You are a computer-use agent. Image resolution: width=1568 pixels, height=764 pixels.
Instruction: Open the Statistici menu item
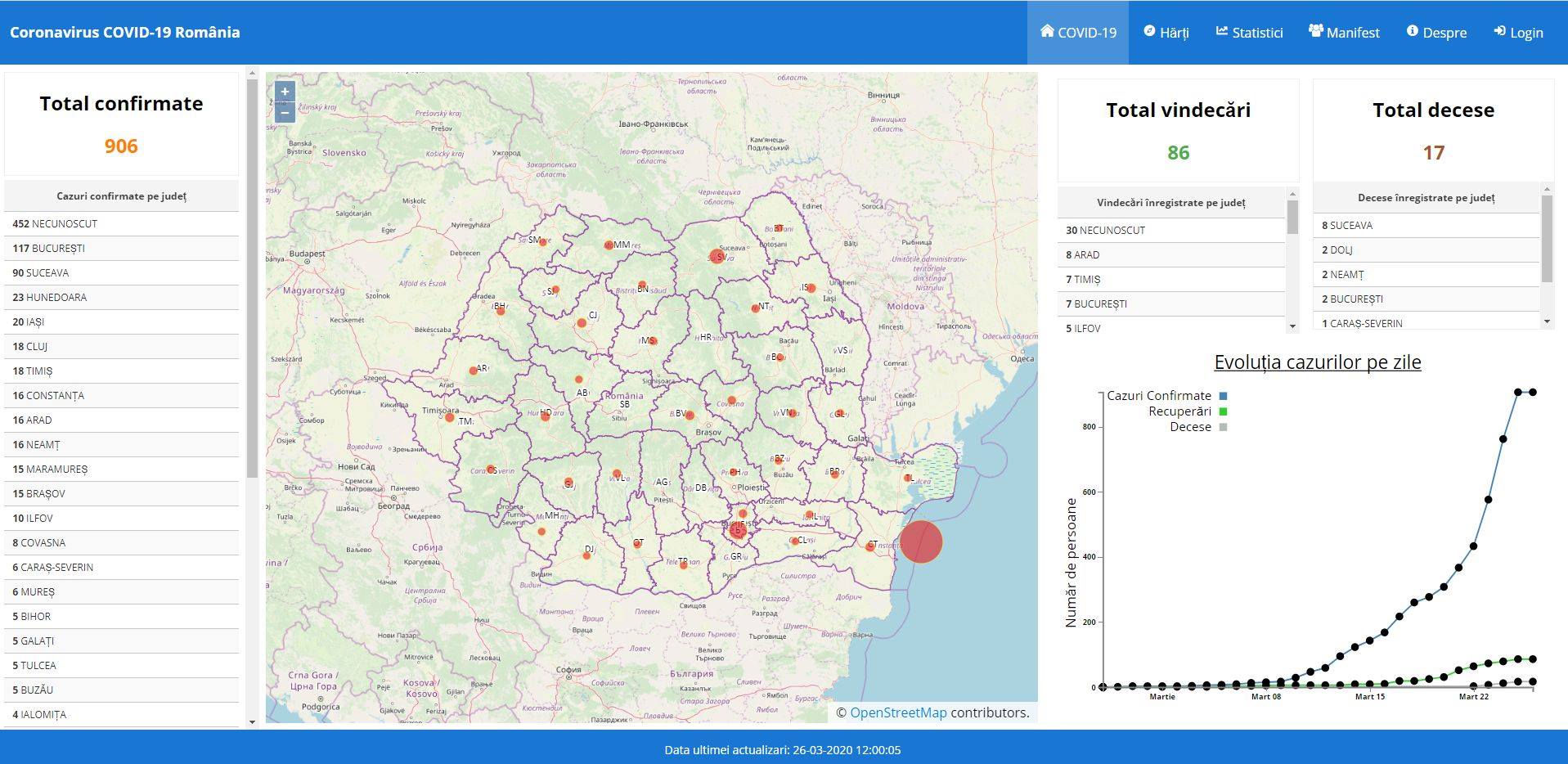click(1249, 32)
